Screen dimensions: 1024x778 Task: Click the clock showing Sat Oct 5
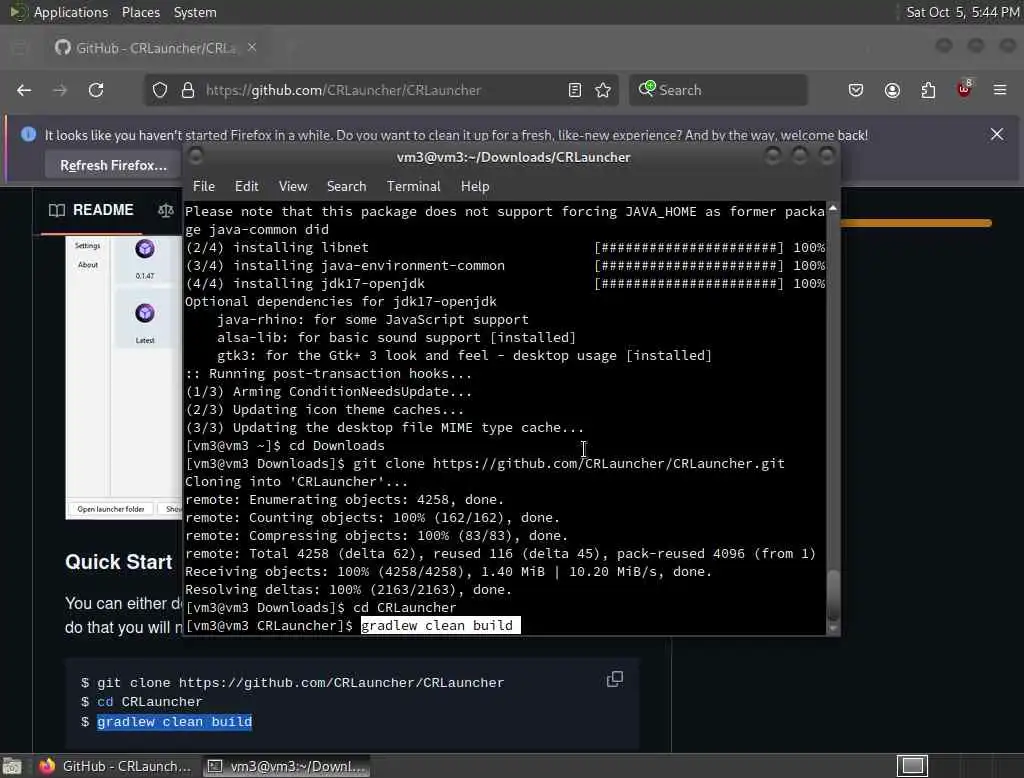pos(962,12)
